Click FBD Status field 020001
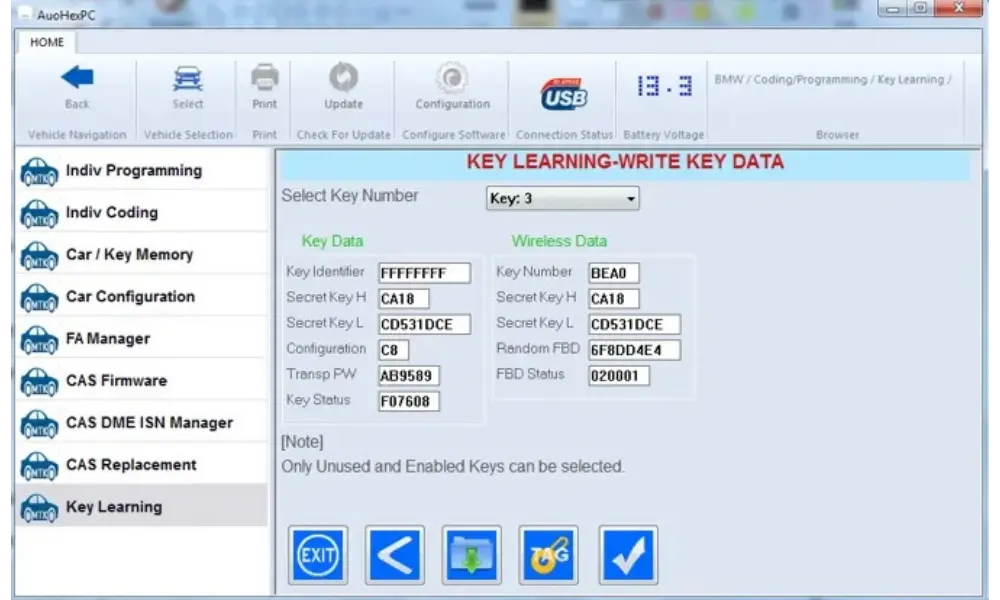The height and width of the screenshot is (600, 1000). coord(619,376)
